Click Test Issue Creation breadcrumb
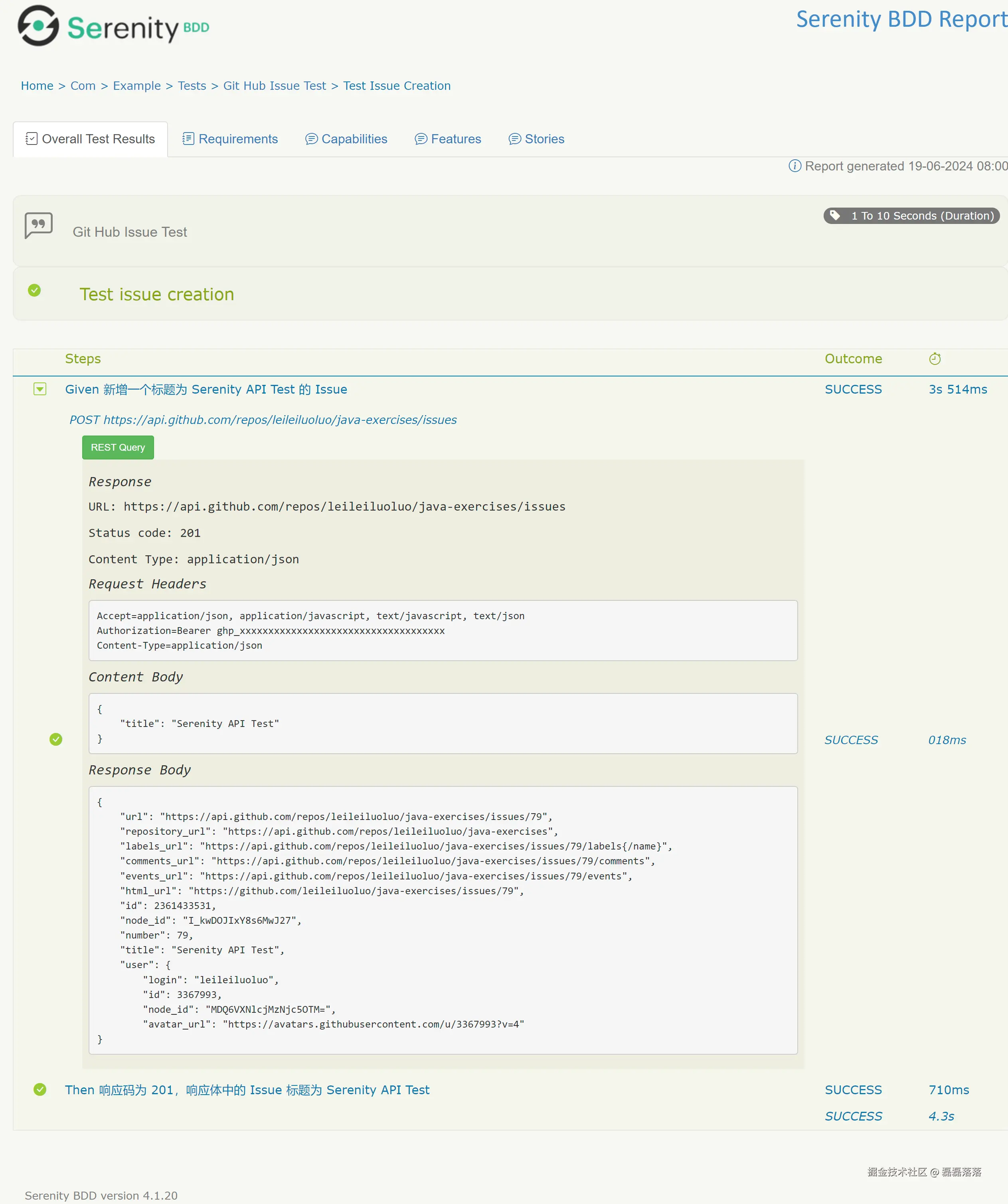Image resolution: width=1008 pixels, height=1204 pixels. coord(397,86)
